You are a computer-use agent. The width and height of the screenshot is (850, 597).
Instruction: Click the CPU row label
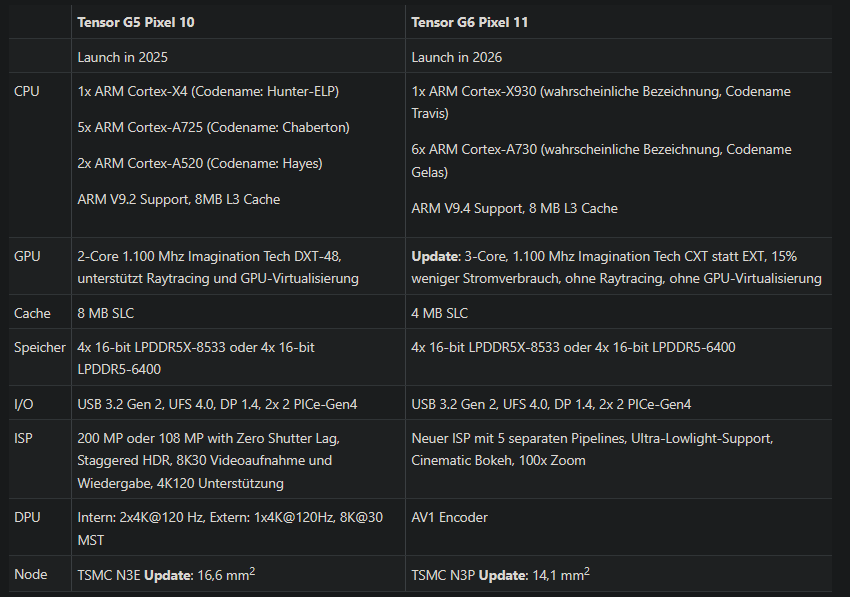coord(27,91)
